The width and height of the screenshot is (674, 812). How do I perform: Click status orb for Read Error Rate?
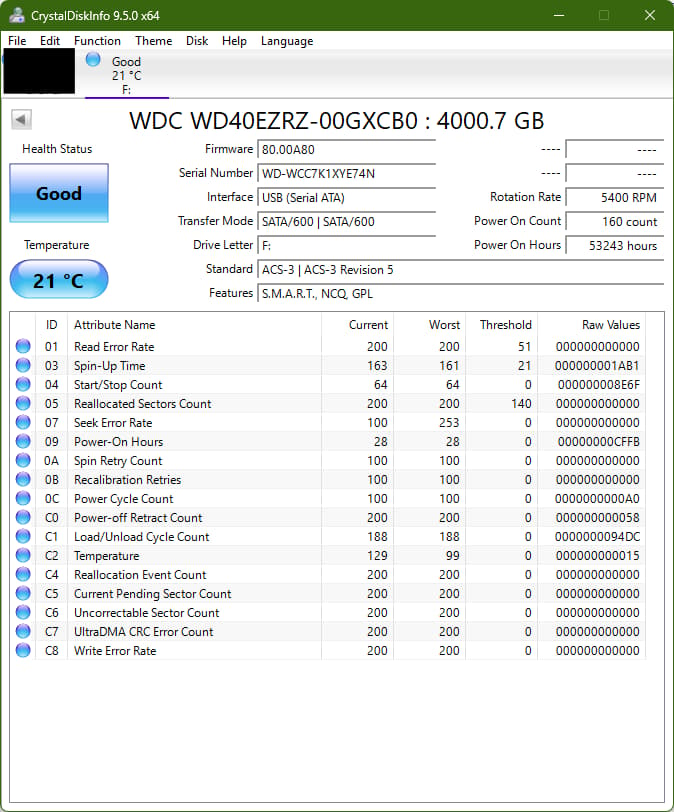23,346
